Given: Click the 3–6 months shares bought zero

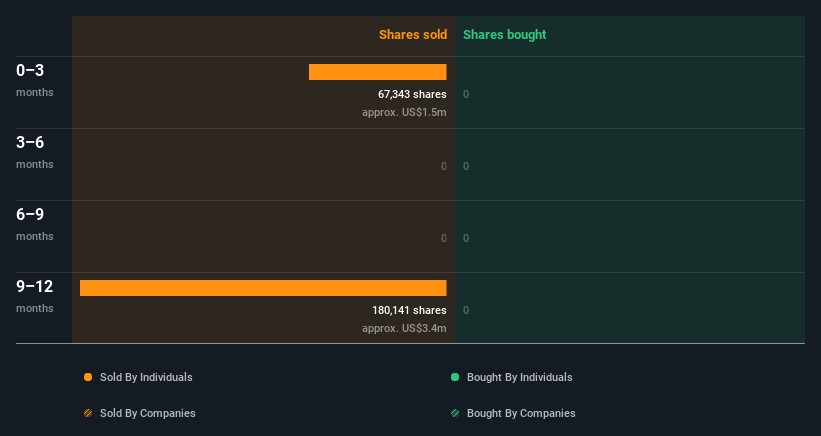Looking at the screenshot, I should click(466, 166).
